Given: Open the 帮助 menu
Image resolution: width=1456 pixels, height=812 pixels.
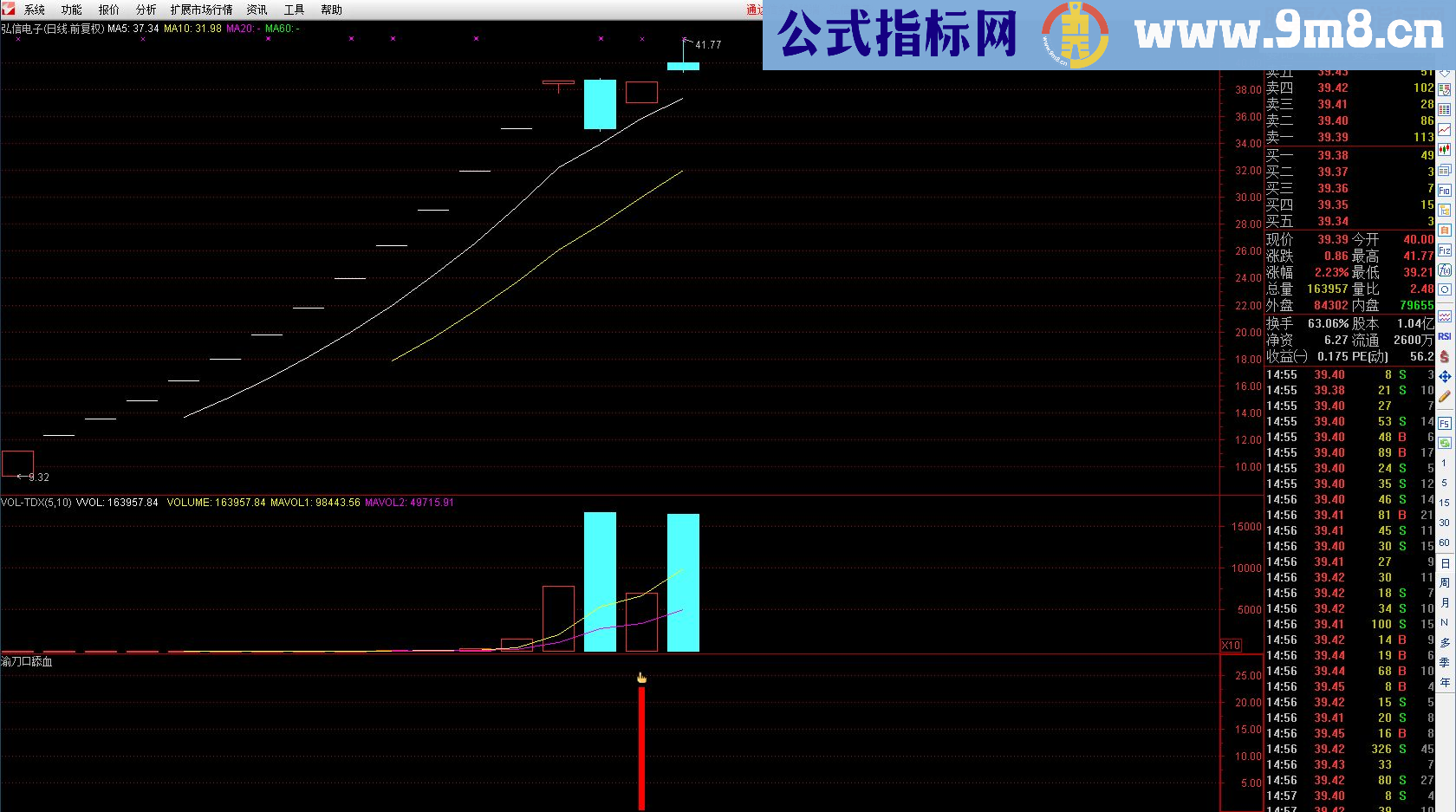Looking at the screenshot, I should (331, 10).
